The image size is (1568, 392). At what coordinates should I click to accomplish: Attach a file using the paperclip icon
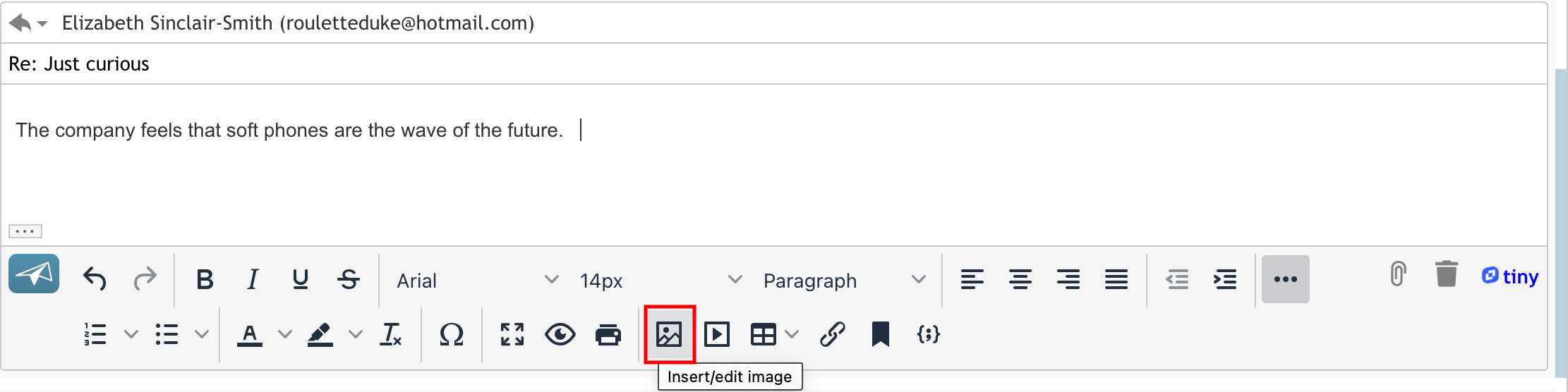click(1398, 274)
